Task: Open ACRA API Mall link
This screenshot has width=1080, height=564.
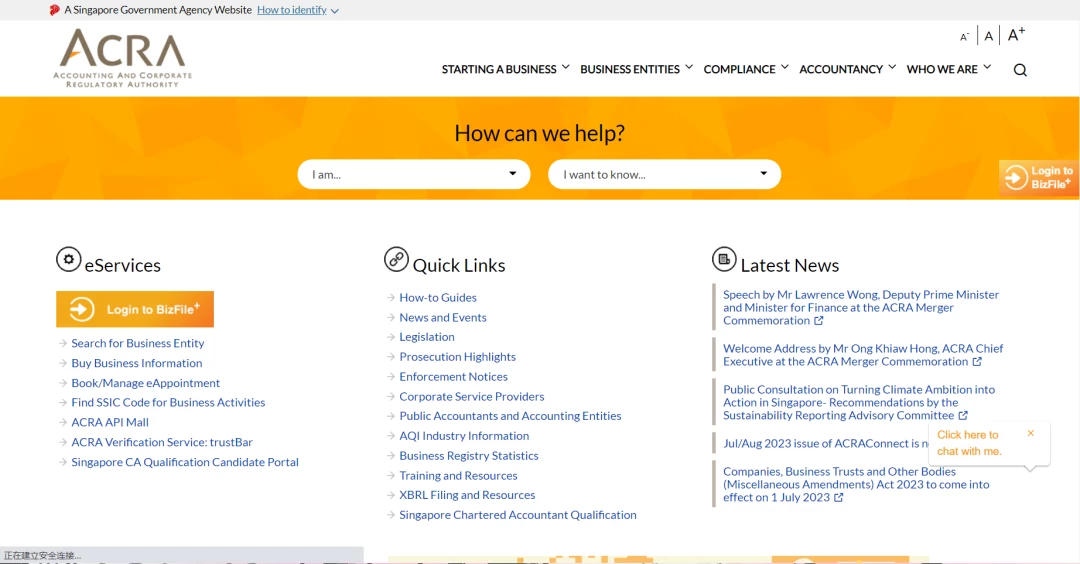Action: point(110,422)
